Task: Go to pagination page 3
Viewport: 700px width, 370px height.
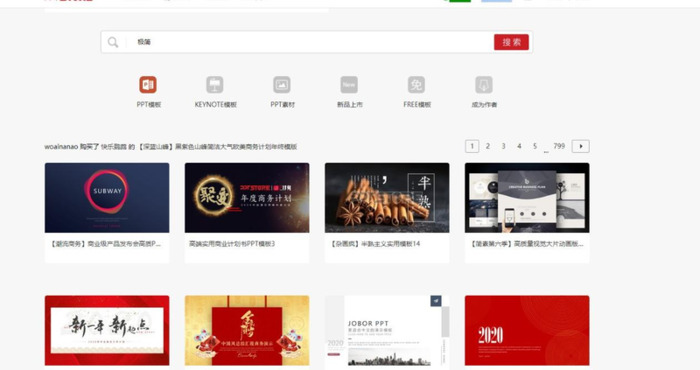Action: pos(504,146)
